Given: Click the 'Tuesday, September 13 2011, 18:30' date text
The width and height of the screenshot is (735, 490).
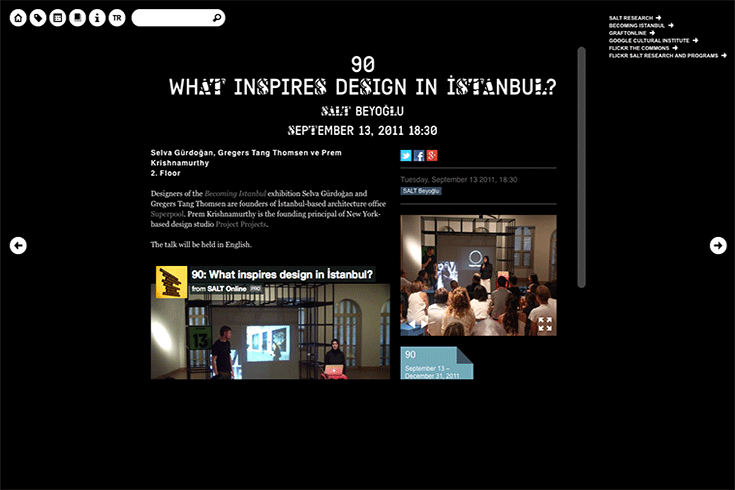Looking at the screenshot, I should tap(458, 180).
